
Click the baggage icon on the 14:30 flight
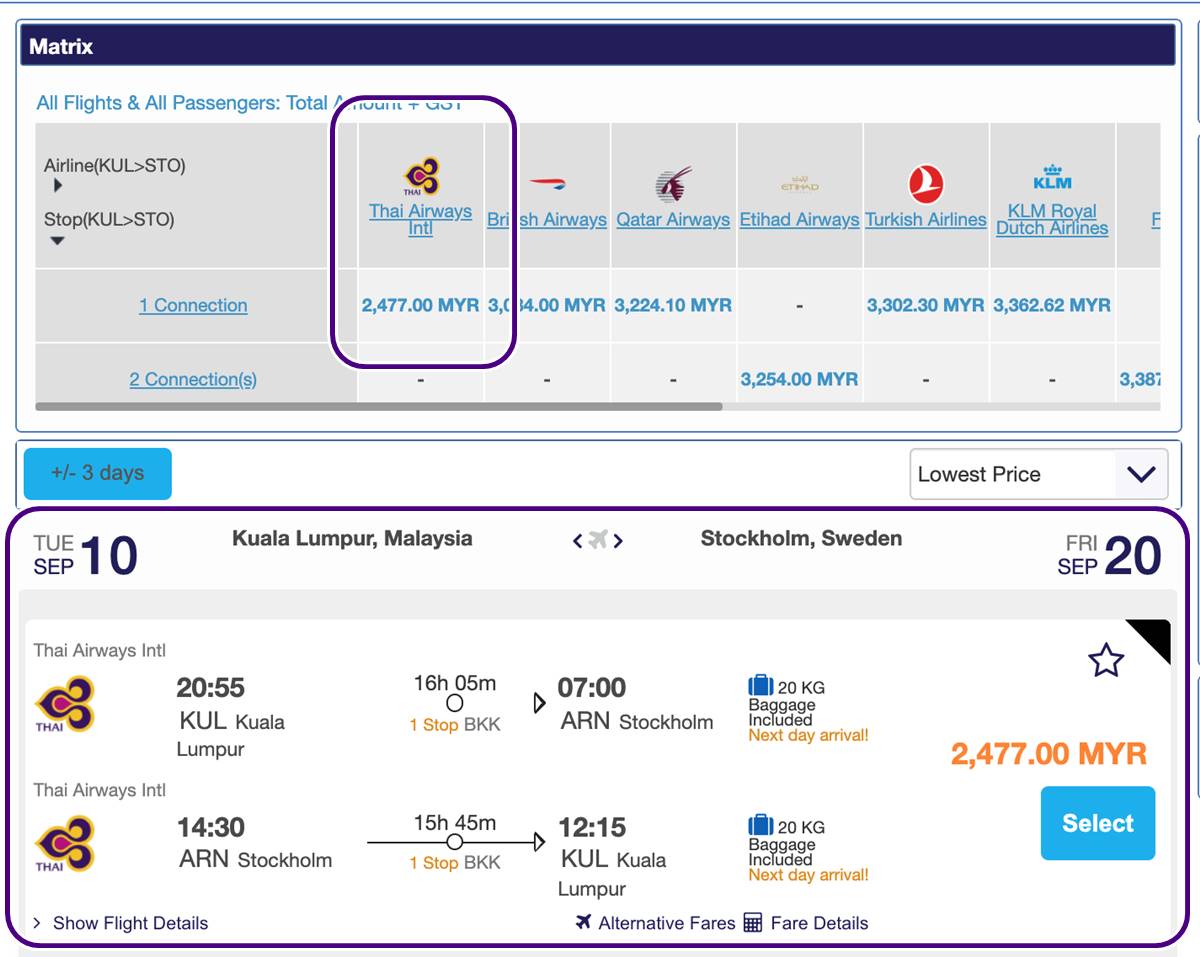pos(761,826)
